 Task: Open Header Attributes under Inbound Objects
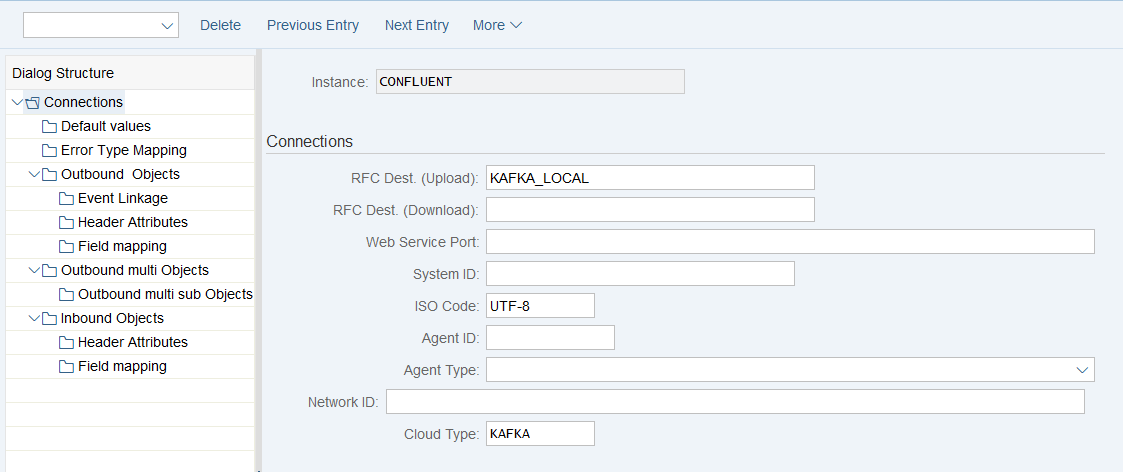pos(133,342)
